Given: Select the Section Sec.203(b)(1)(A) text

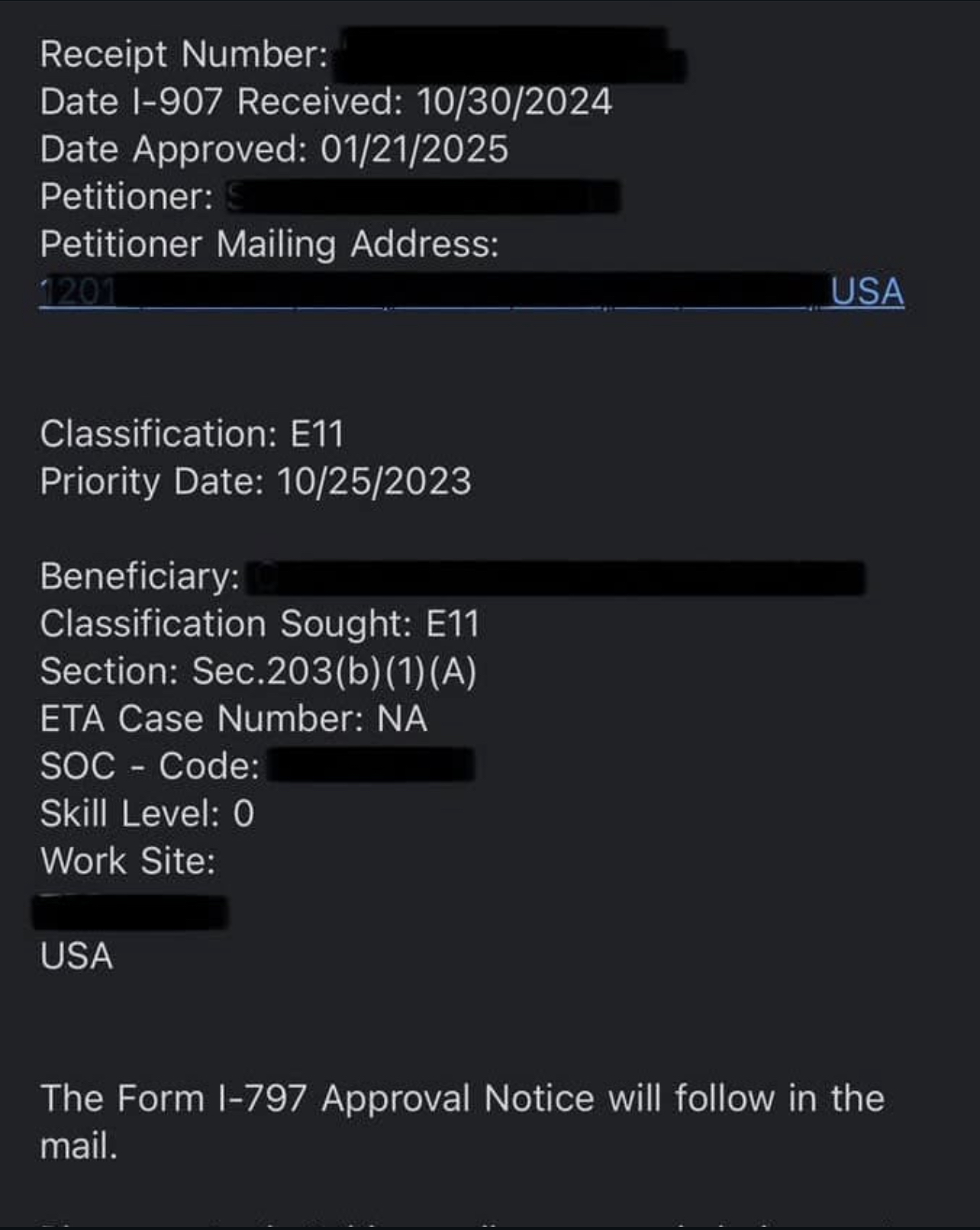Looking at the screenshot, I should [x=258, y=671].
